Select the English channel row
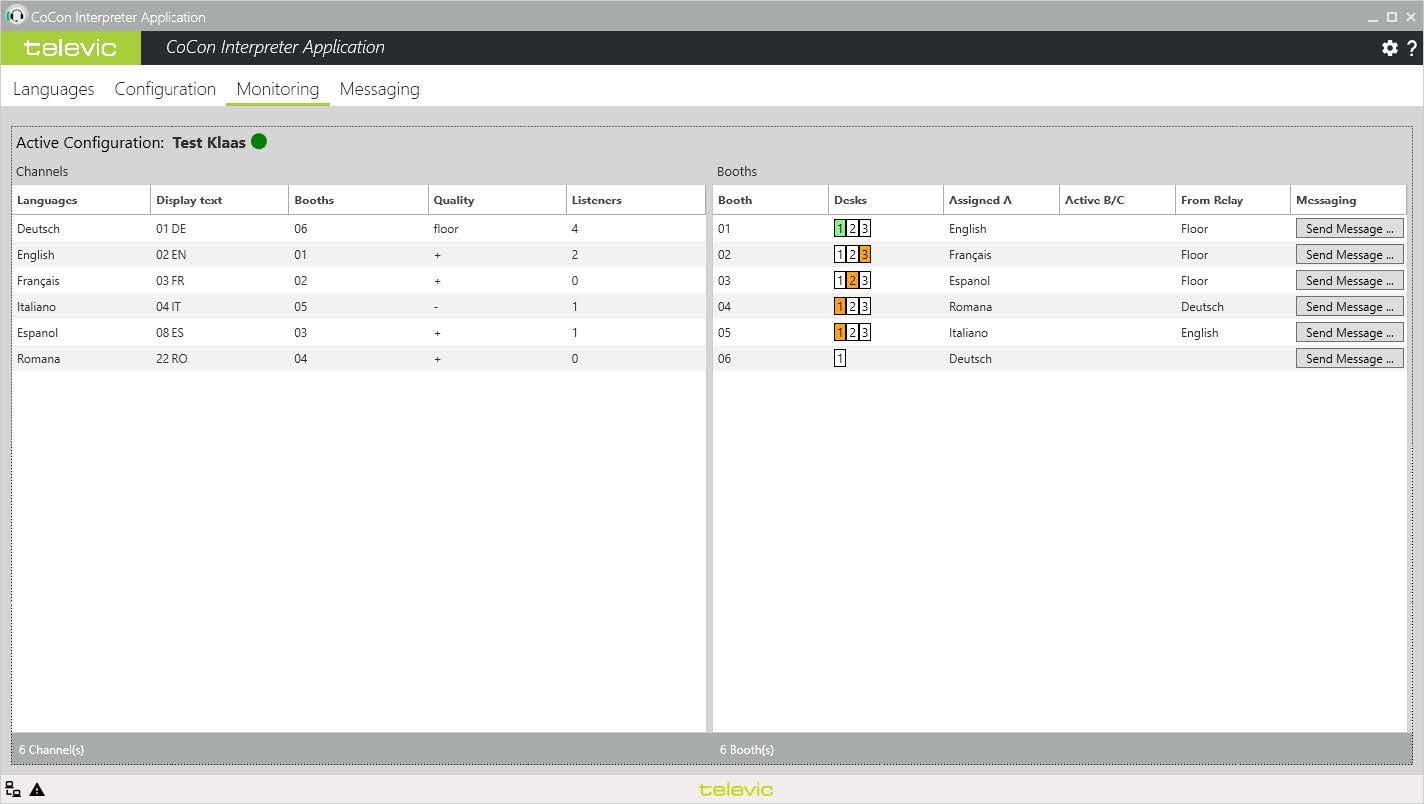This screenshot has height=804, width=1424. 359,255
